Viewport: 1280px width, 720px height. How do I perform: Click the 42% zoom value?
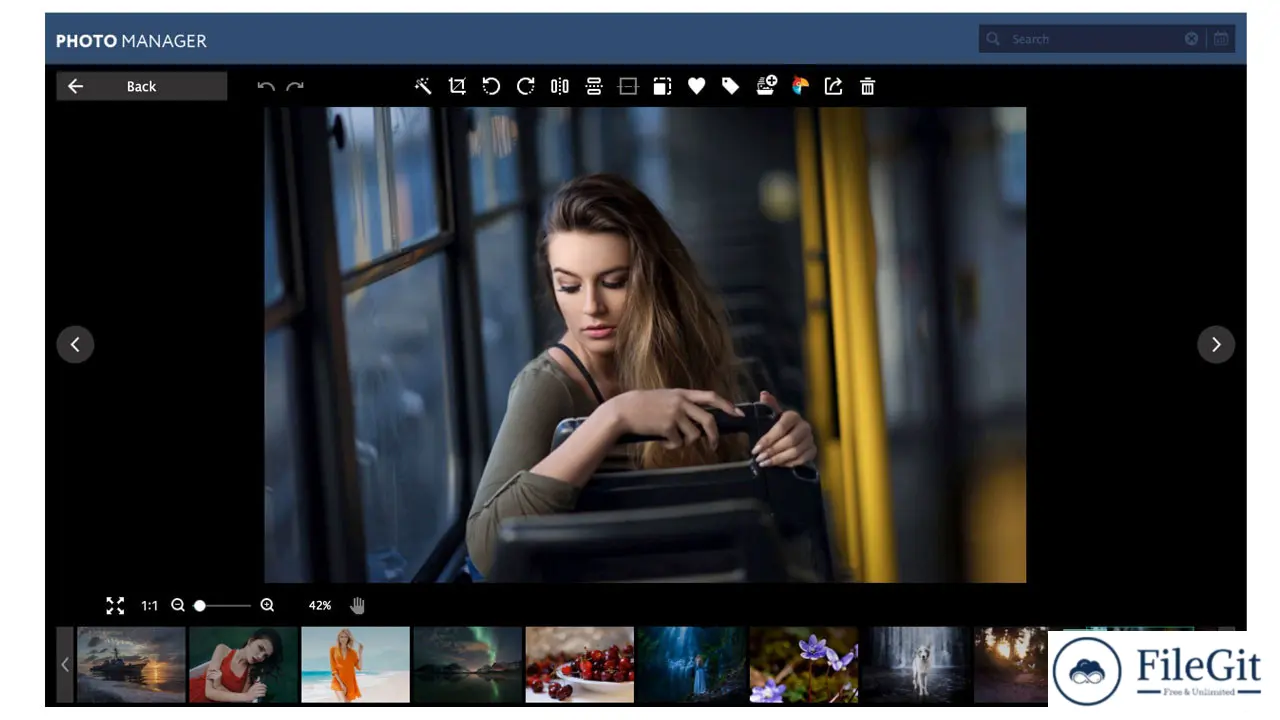[320, 605]
